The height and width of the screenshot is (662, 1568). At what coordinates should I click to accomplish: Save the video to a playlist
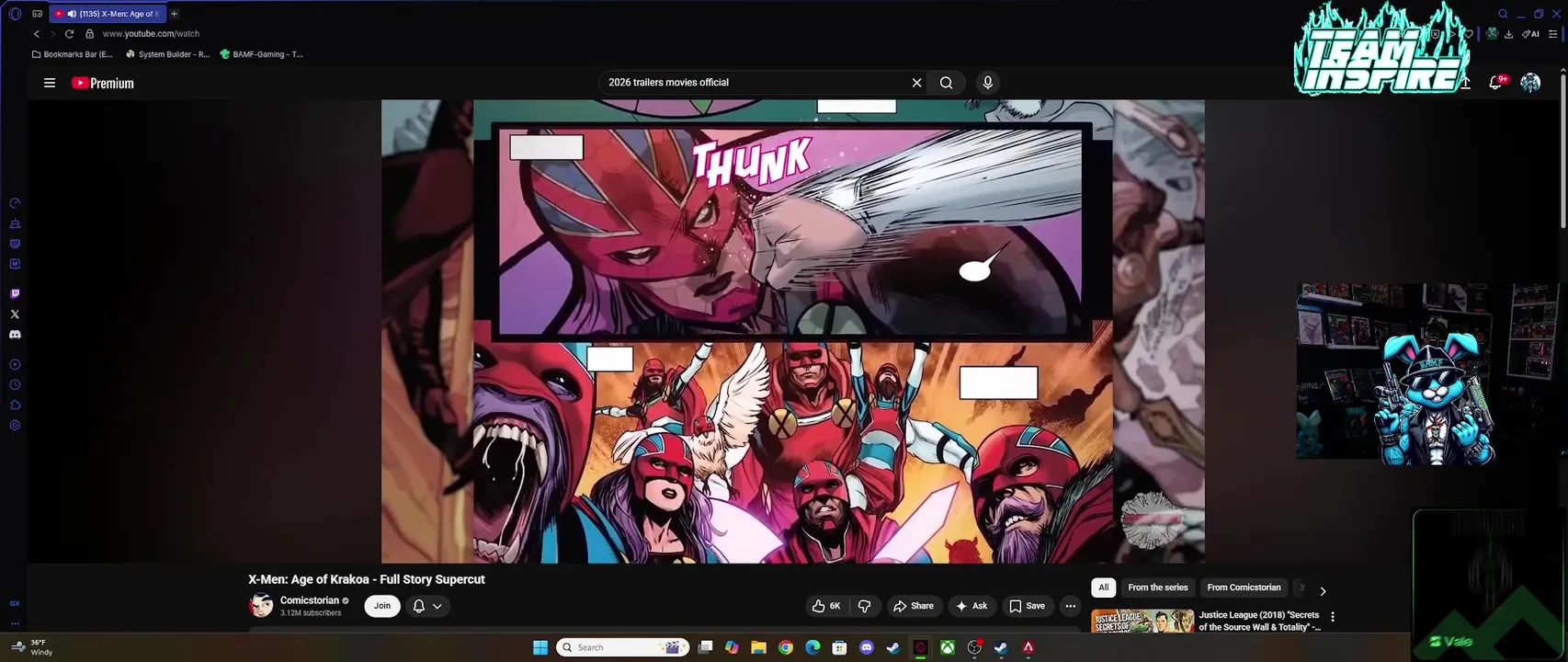pos(1027,606)
